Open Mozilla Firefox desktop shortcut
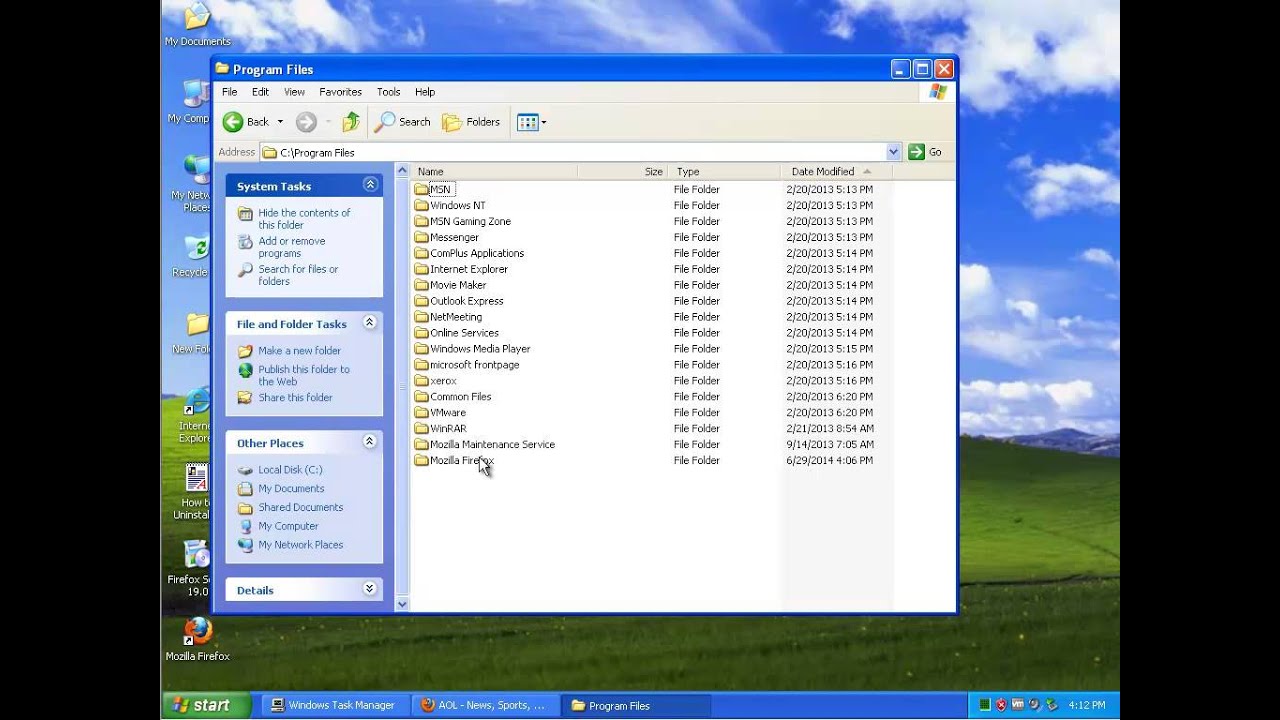 pos(197,640)
